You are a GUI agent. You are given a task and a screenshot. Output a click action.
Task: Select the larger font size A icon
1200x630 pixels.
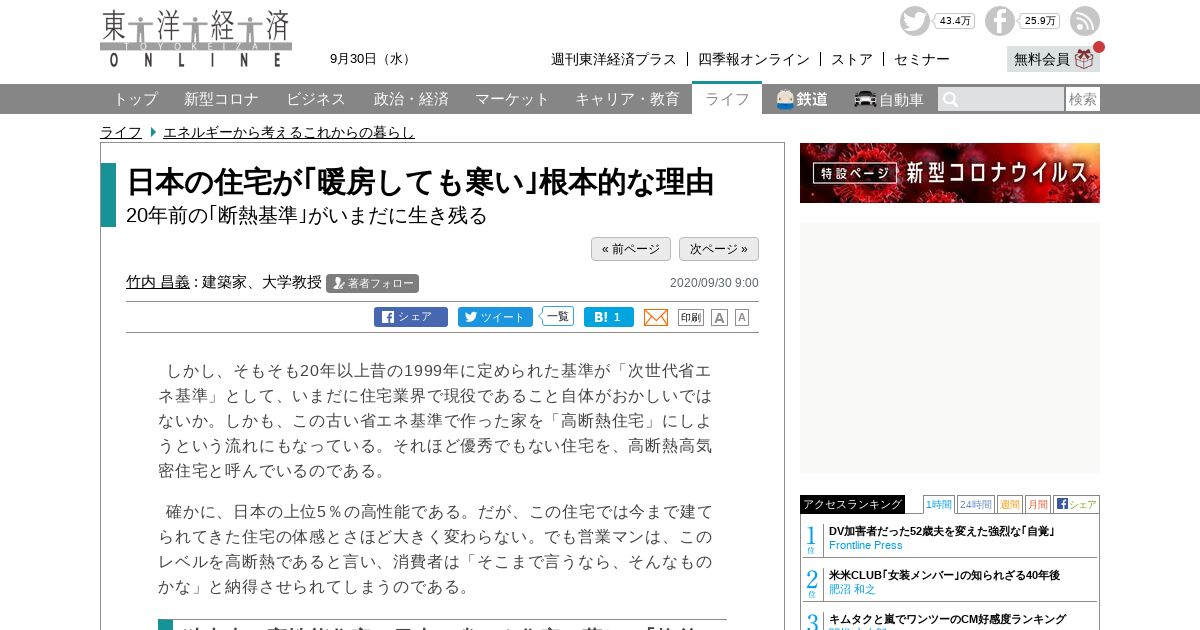[719, 317]
